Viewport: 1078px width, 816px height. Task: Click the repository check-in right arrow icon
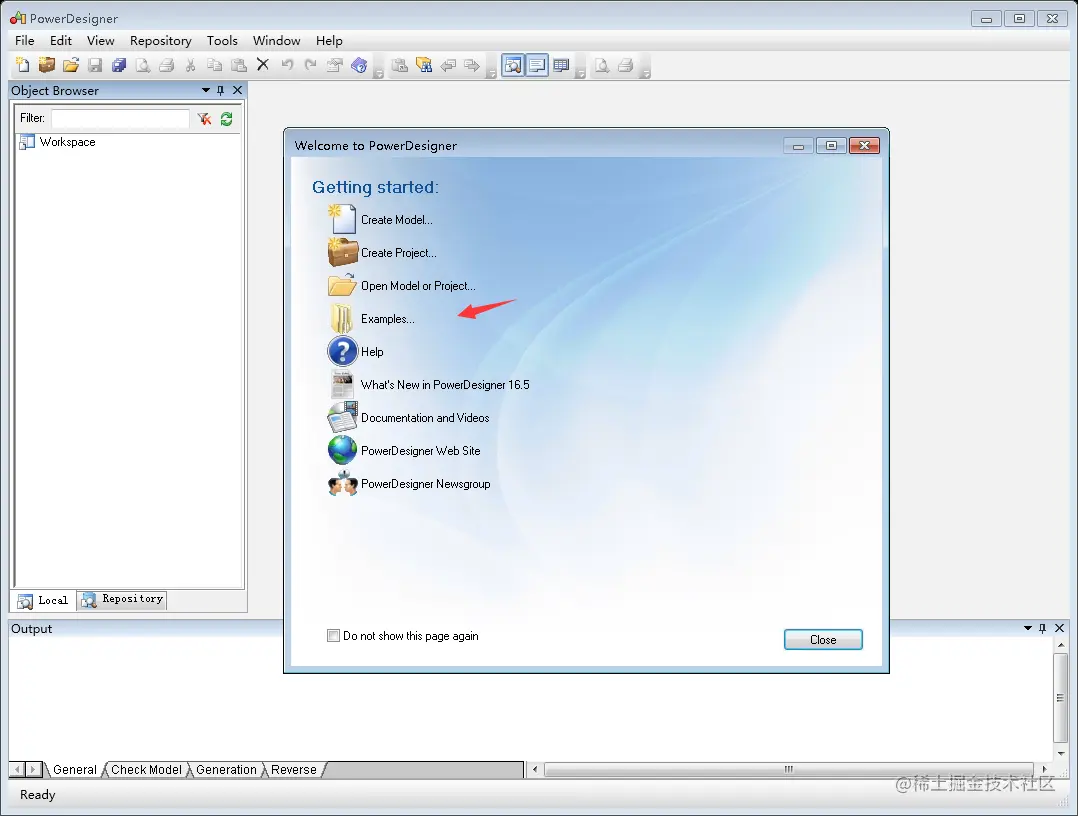tap(472, 65)
